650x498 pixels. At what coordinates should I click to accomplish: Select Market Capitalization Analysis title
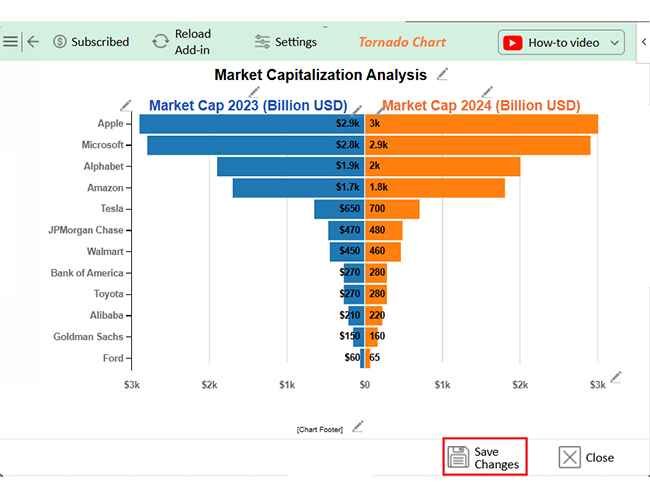(x=320, y=75)
